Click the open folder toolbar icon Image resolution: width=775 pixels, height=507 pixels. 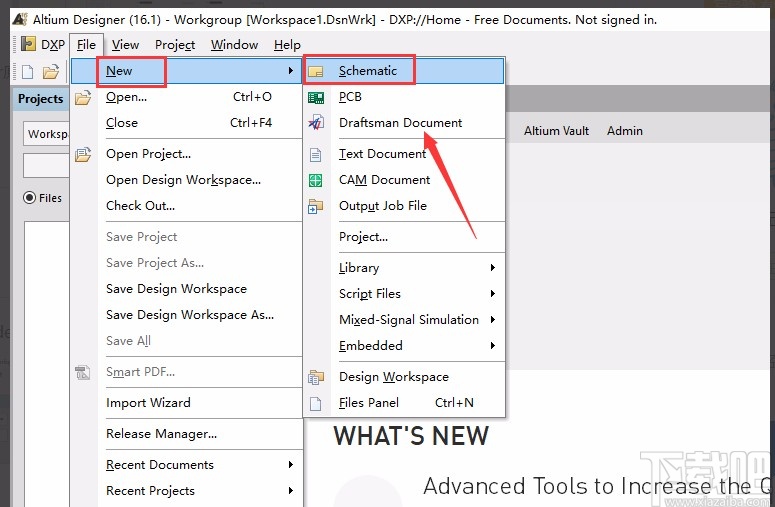(51, 72)
